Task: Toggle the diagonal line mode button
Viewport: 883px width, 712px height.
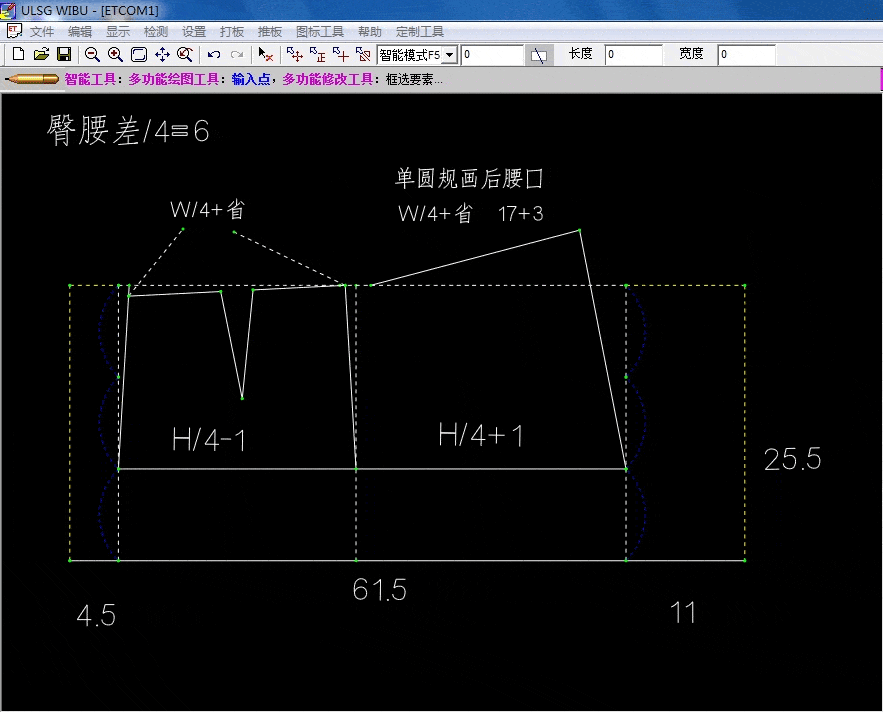Action: coord(539,55)
